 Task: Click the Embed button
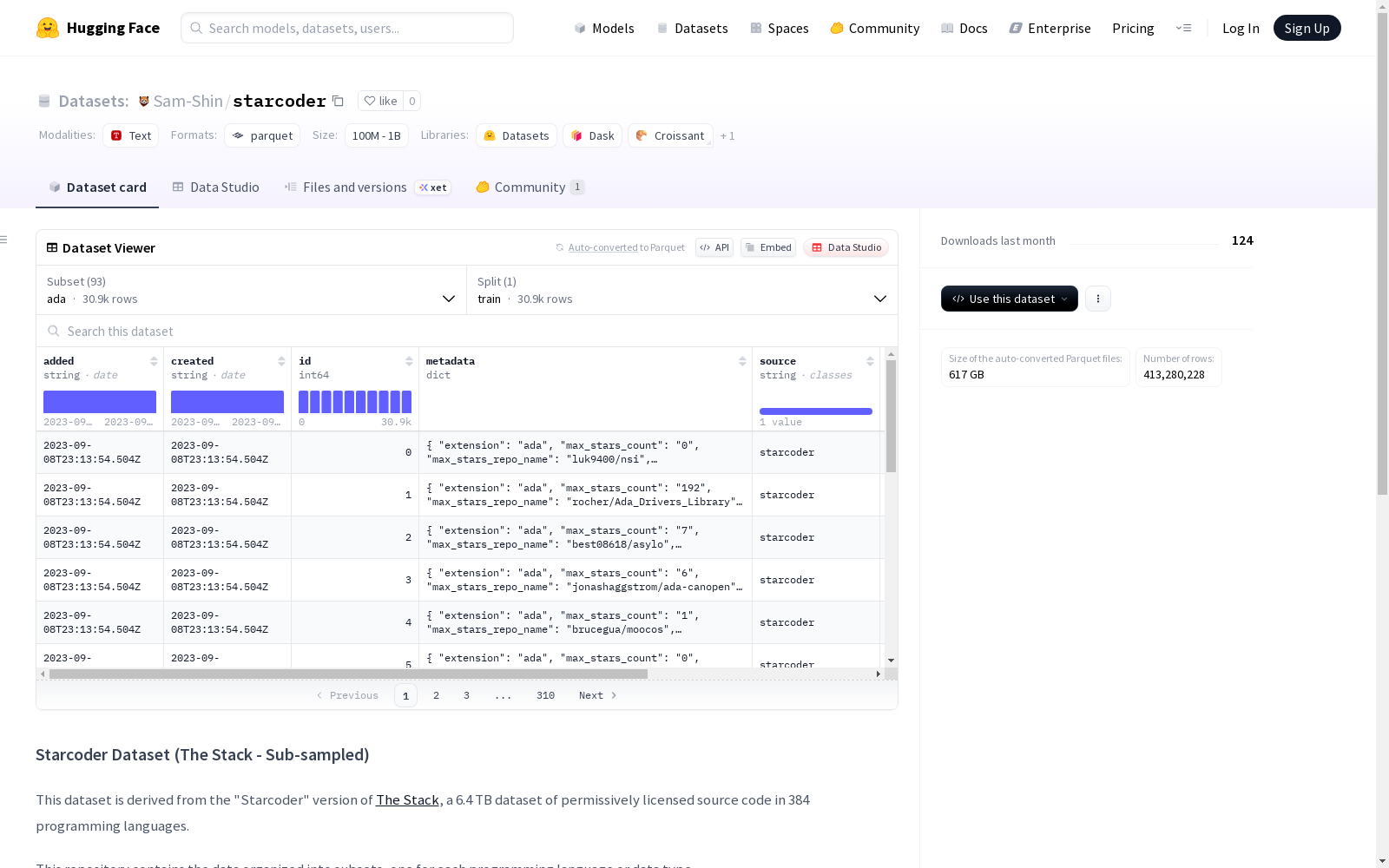coord(768,247)
